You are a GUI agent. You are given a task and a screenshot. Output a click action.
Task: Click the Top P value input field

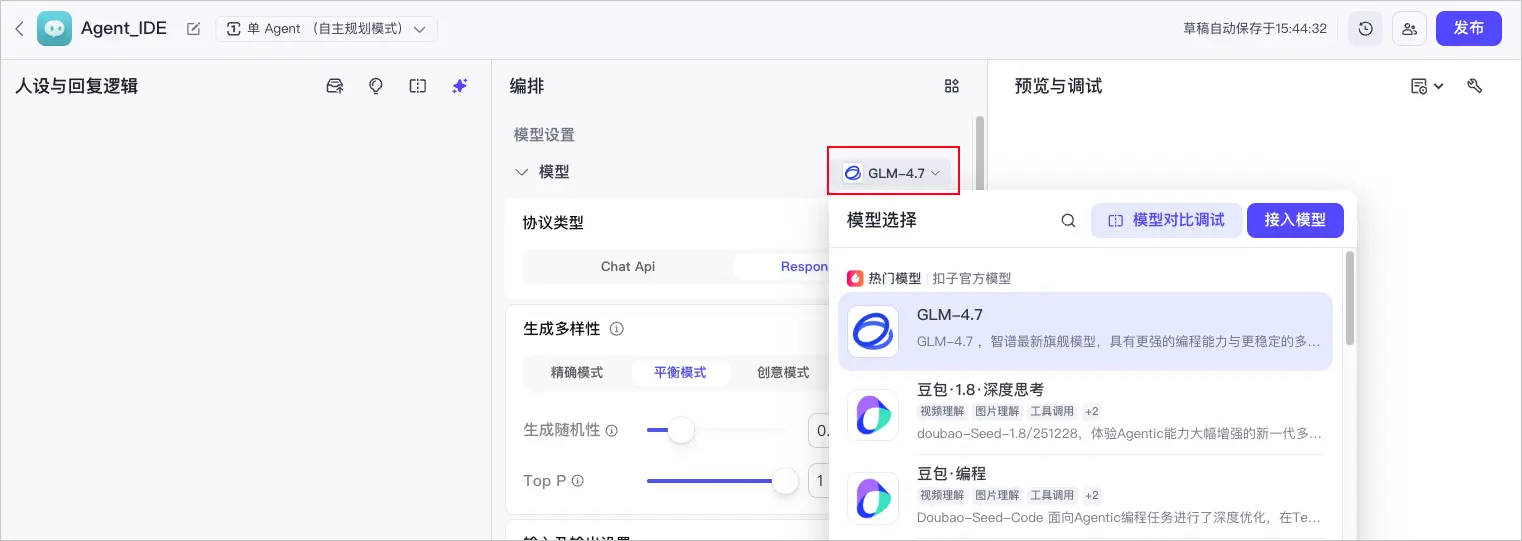tap(819, 481)
